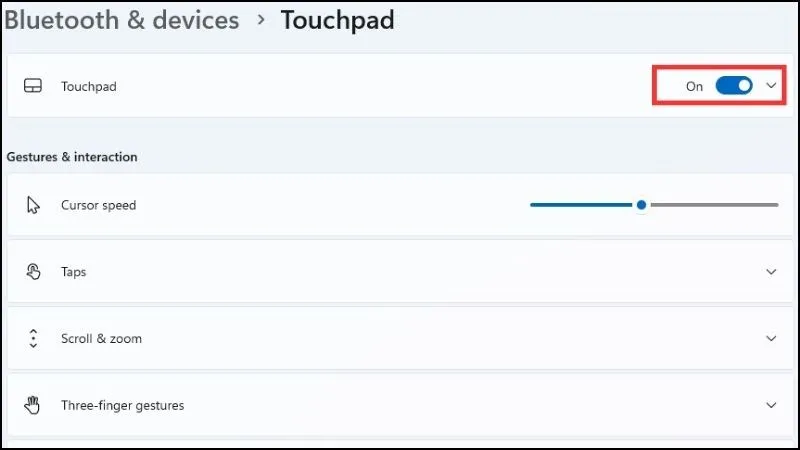Click the Taps finger-tap icon
The width and height of the screenshot is (800, 450).
click(33, 272)
